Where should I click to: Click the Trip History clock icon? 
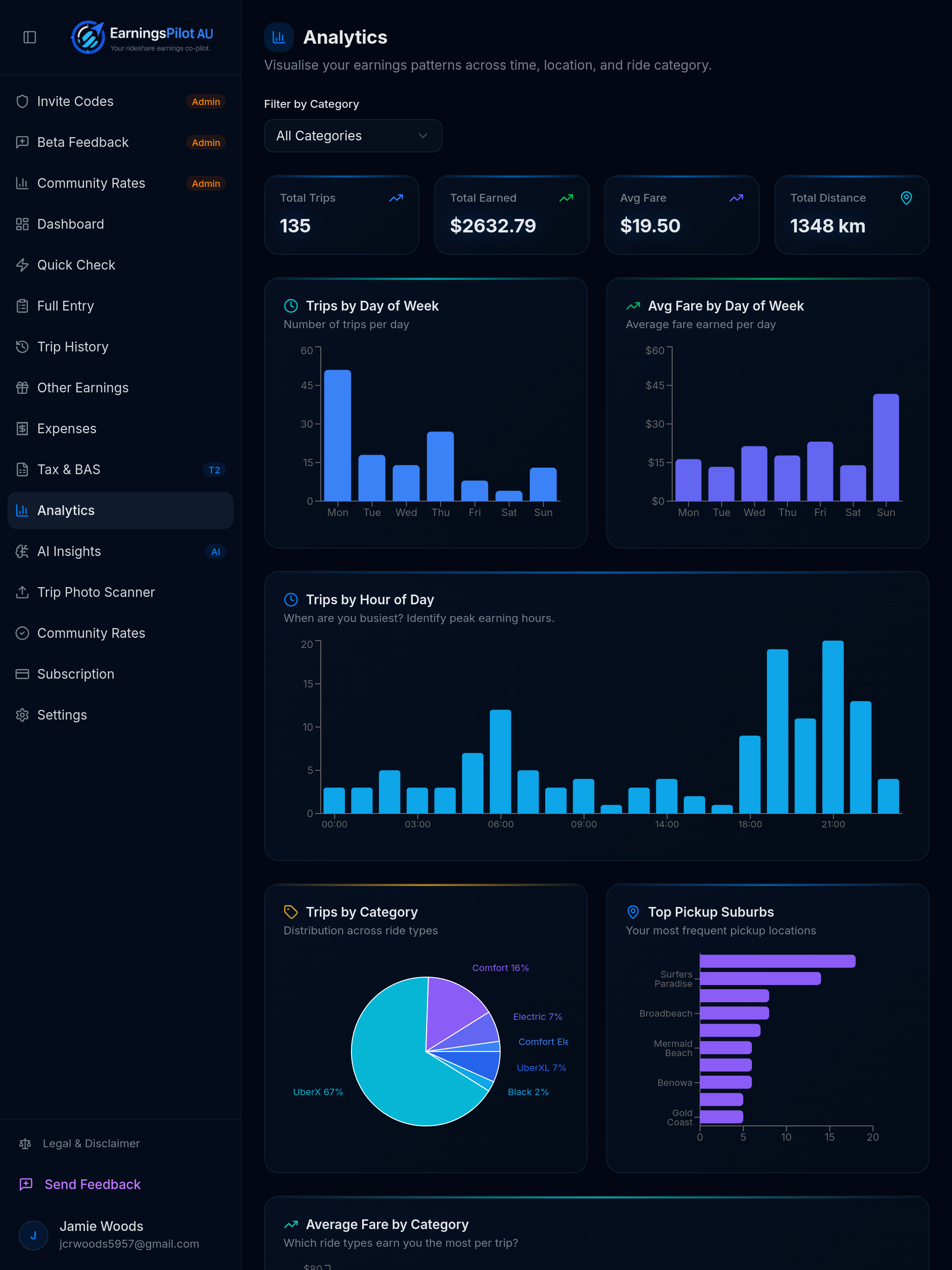22,347
